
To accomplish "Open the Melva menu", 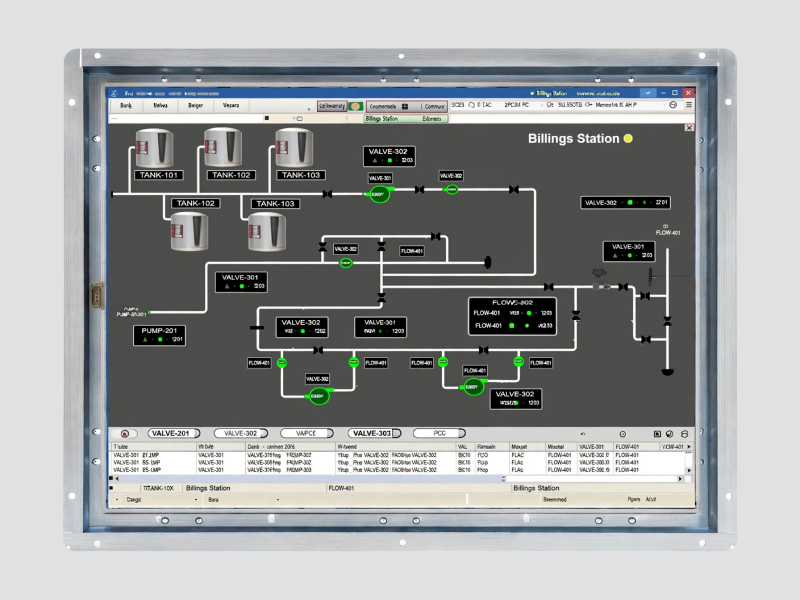I will (161, 106).
